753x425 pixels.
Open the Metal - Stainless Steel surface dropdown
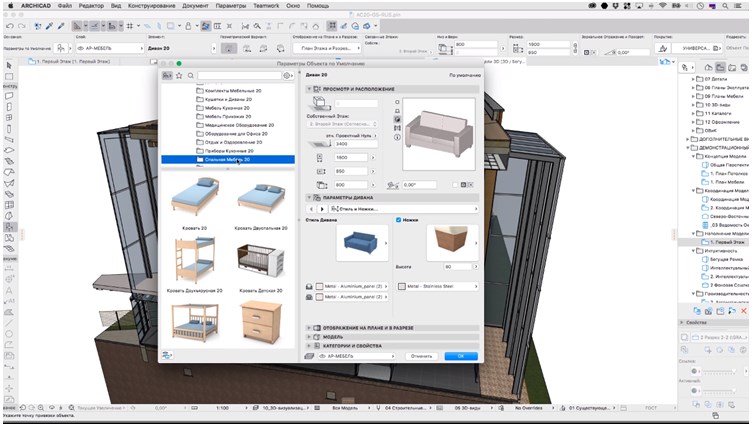coord(437,286)
